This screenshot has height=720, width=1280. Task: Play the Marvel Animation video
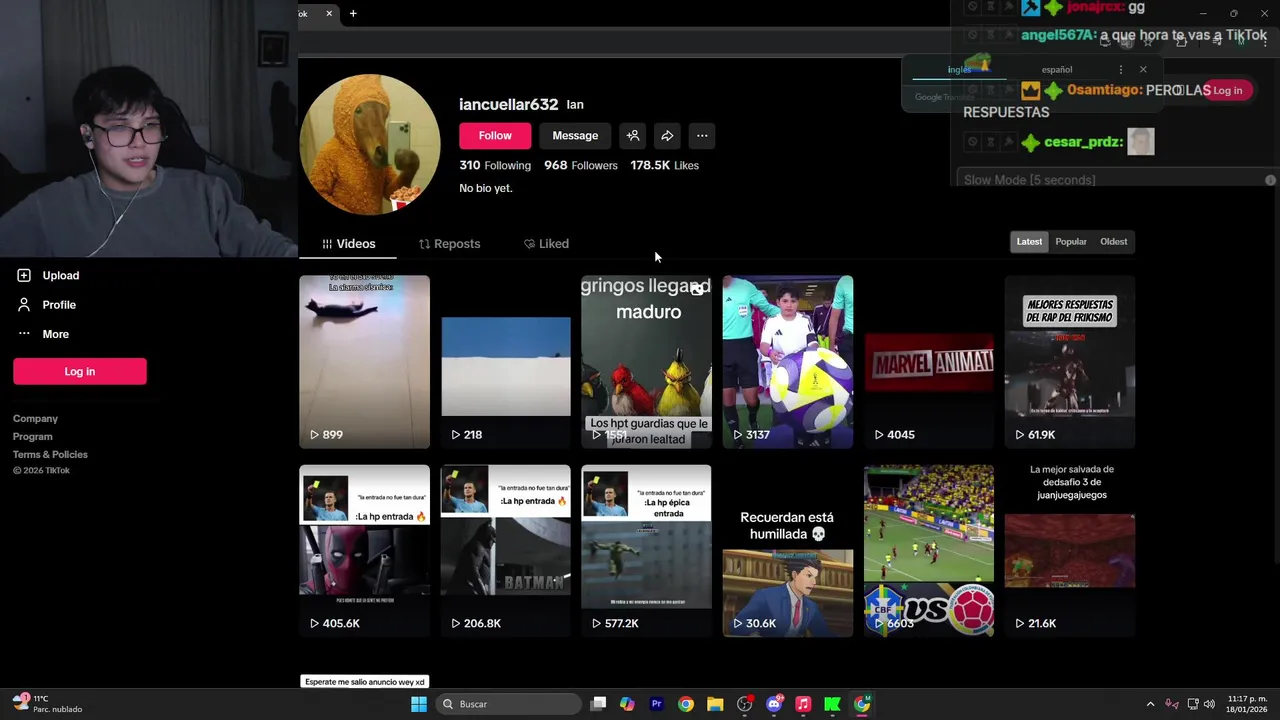point(929,362)
